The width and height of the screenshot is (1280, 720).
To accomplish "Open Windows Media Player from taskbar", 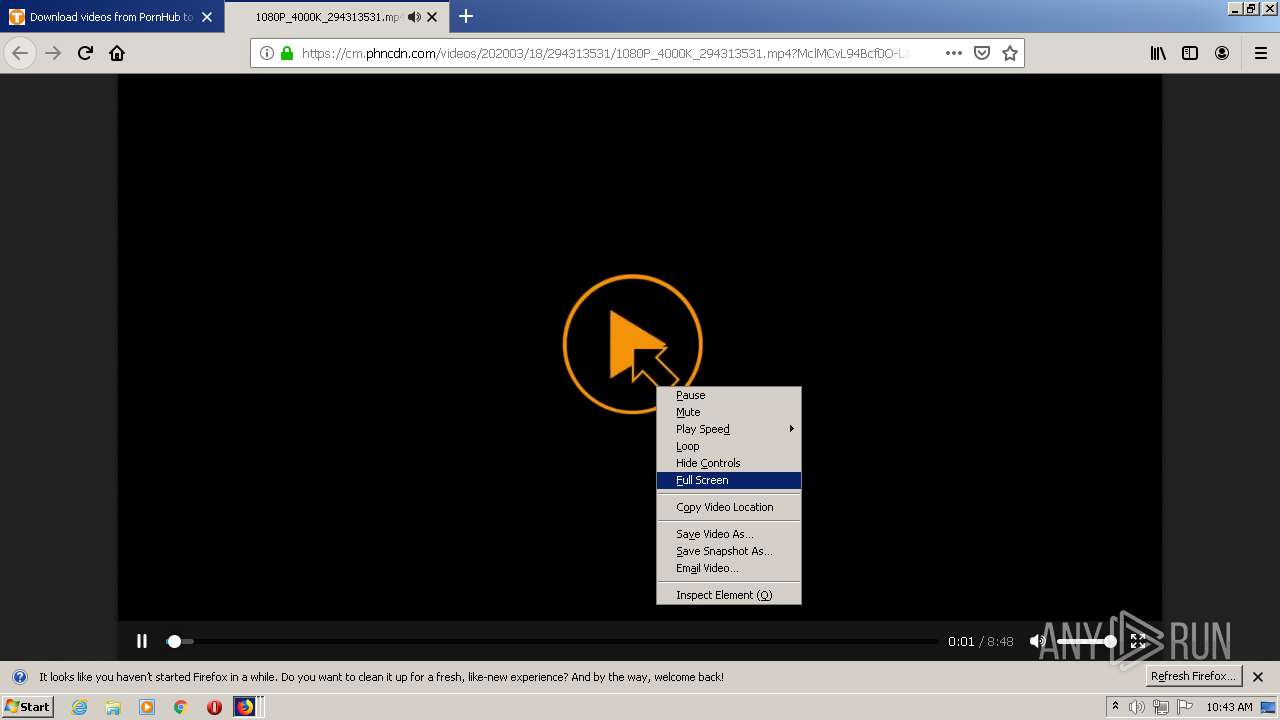I will (147, 707).
